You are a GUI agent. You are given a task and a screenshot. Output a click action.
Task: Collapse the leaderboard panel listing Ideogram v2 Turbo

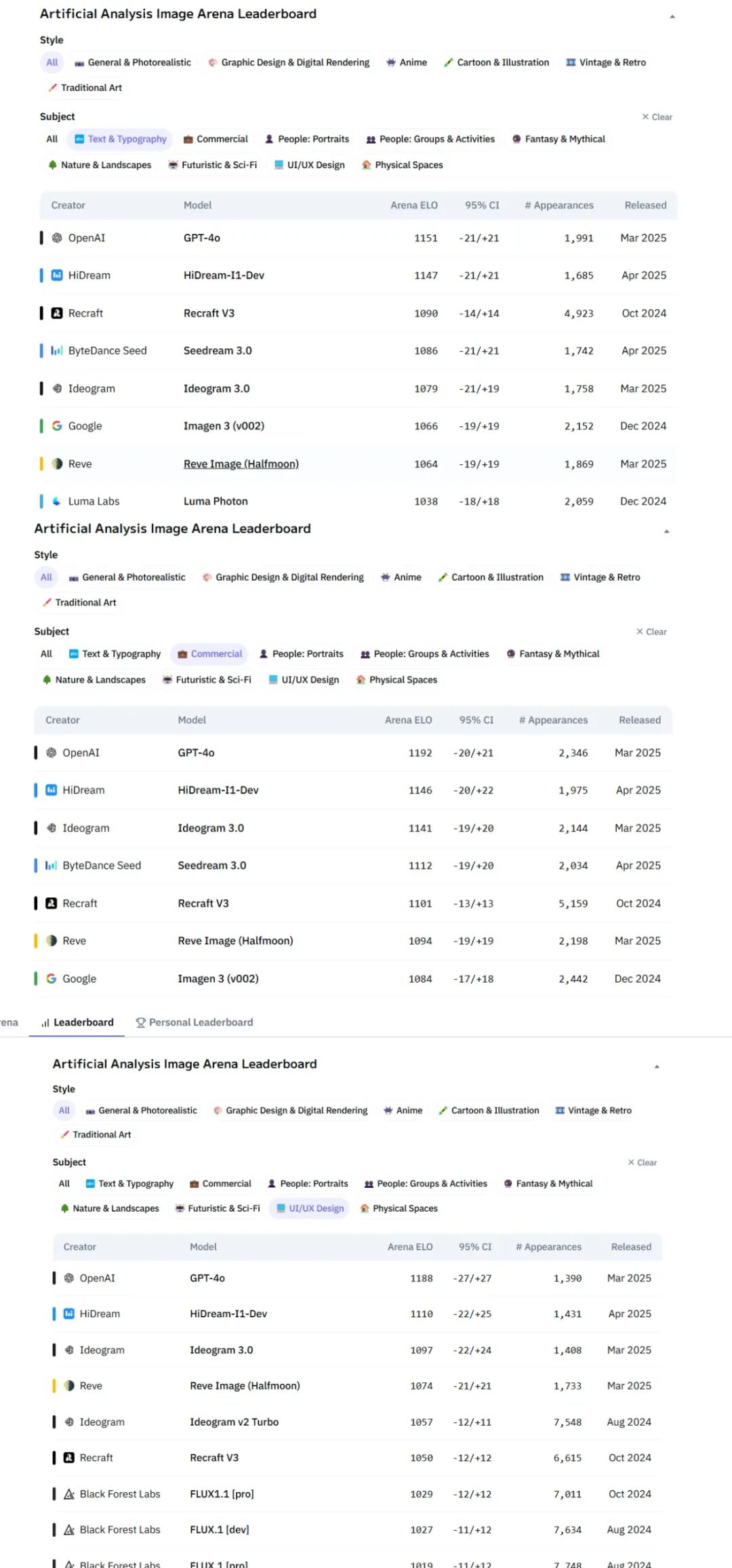tap(657, 1067)
